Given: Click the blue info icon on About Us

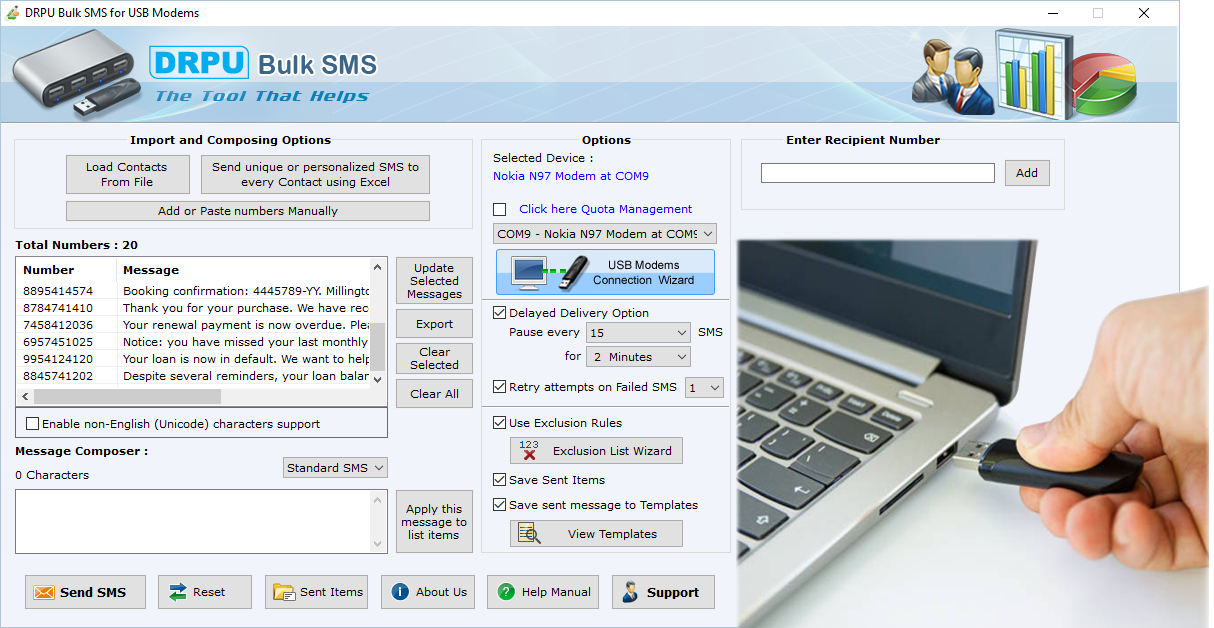Looking at the screenshot, I should click(400, 592).
